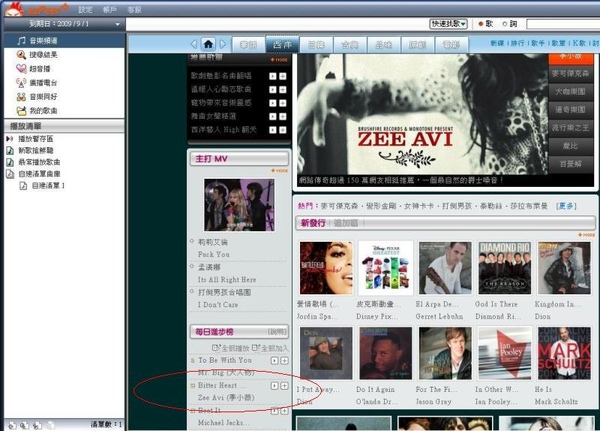Add Bitter Heart to playlist

coord(284,386)
